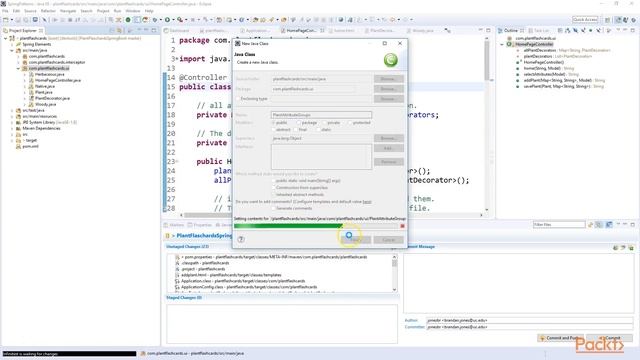Expand the JRE System Library node
The width and height of the screenshot is (640, 360).
click(x=12, y=122)
